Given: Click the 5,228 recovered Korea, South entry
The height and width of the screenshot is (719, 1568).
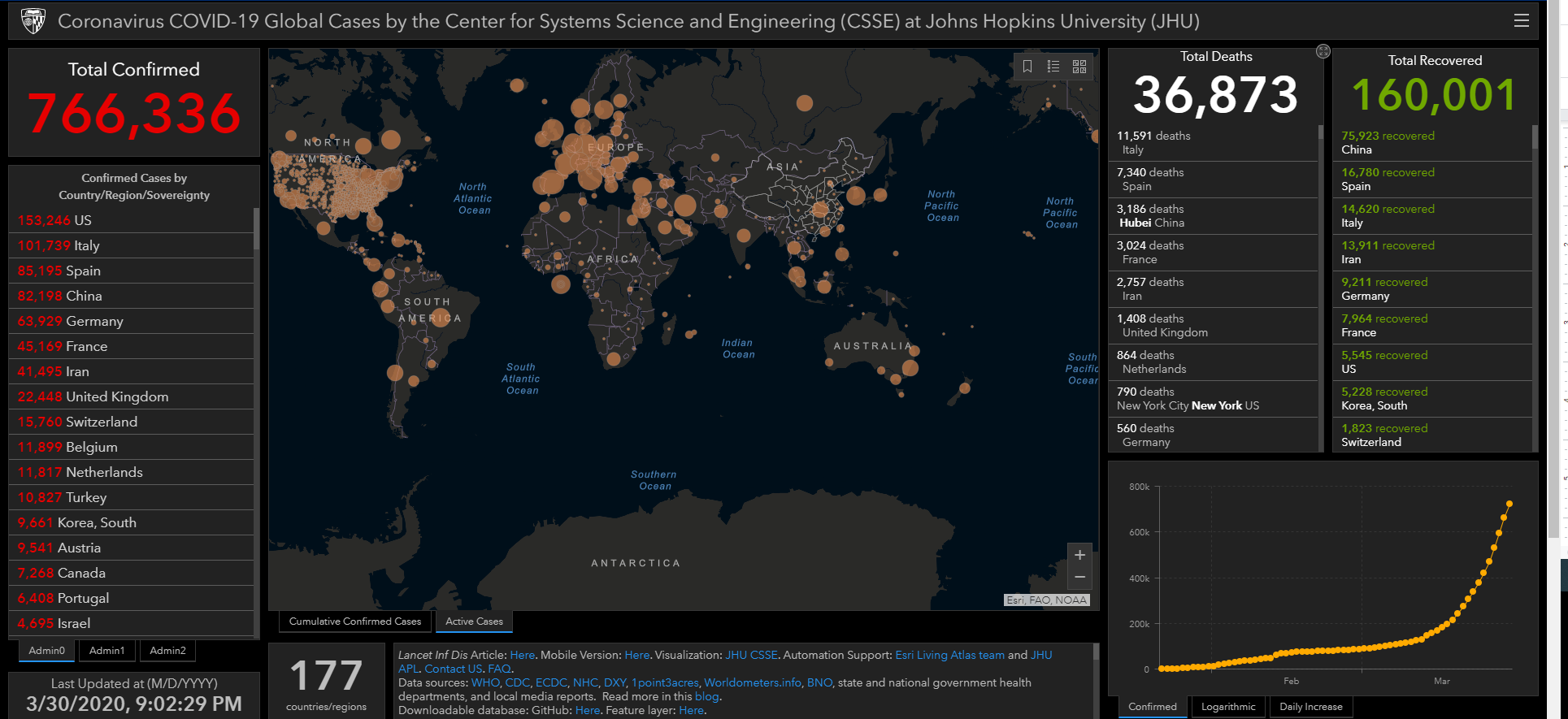Looking at the screenshot, I should coord(1432,399).
